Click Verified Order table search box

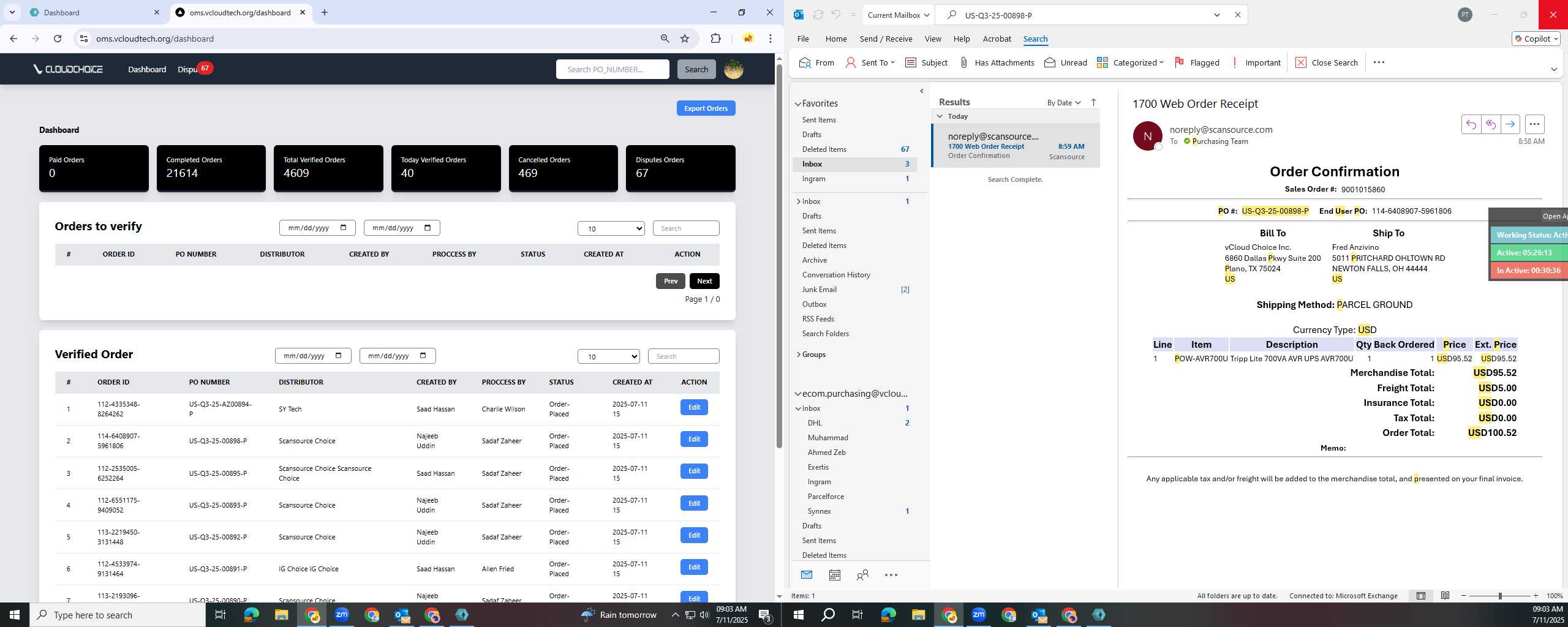(x=684, y=356)
